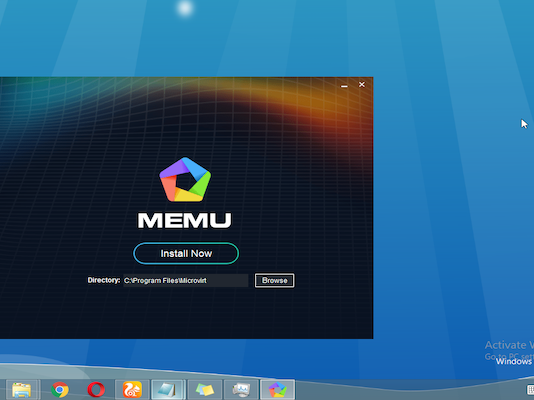Click the Go to PC settings text
This screenshot has height=400, width=534.
pyautogui.click(x=509, y=356)
